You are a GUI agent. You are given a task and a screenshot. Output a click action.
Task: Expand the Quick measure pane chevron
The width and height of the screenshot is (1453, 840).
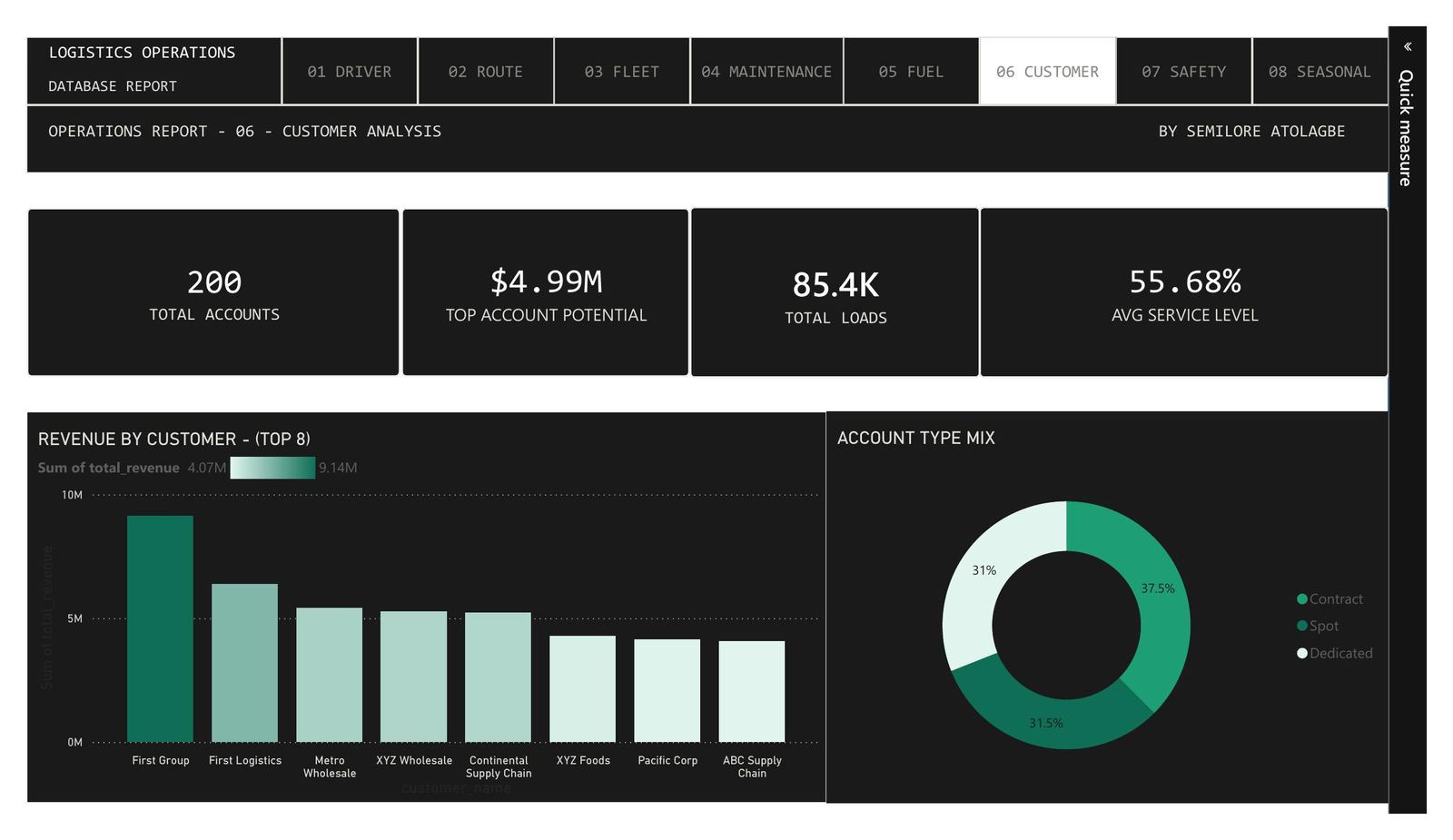tap(1408, 46)
